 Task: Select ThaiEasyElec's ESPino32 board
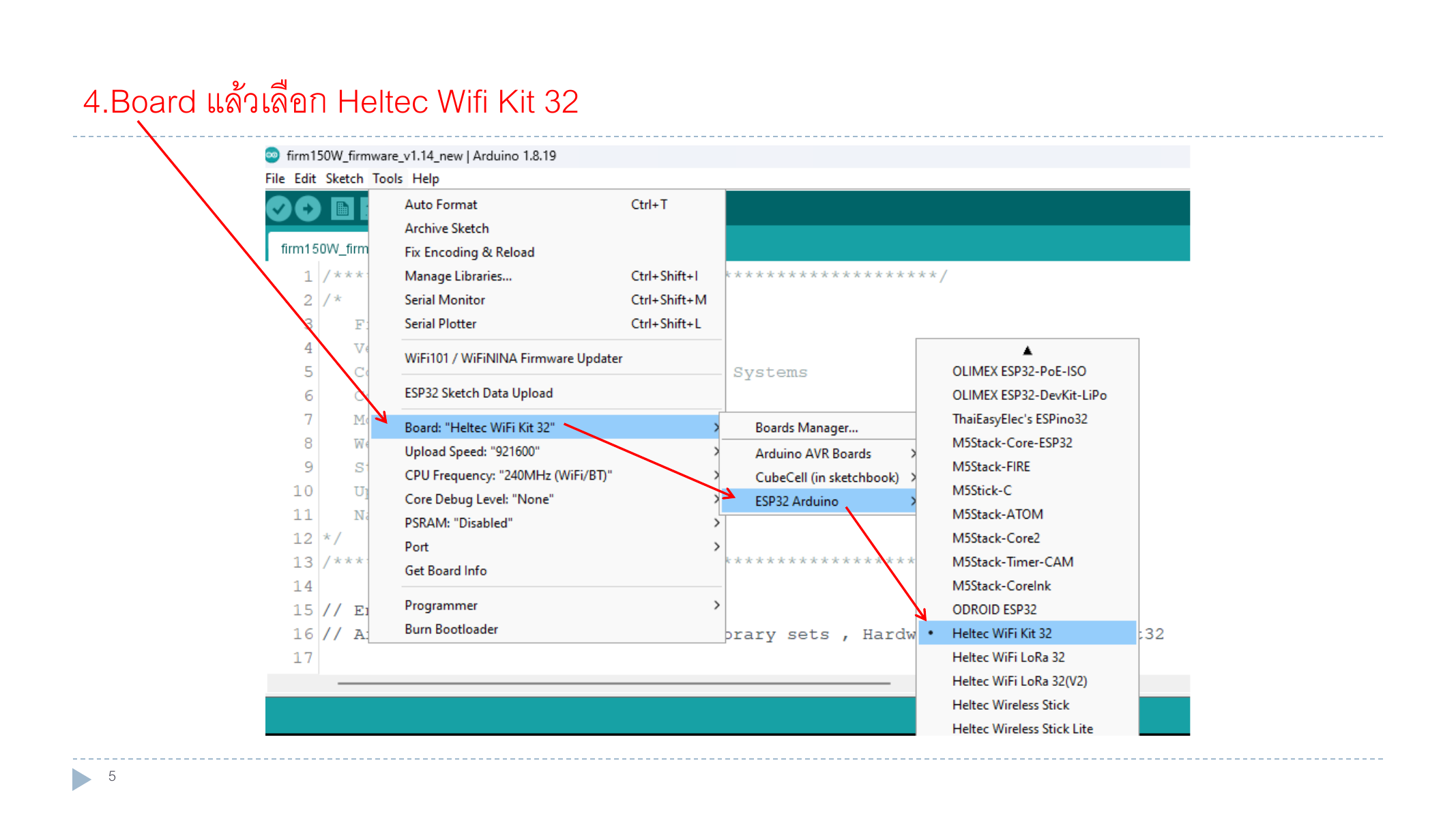[x=1028, y=419]
